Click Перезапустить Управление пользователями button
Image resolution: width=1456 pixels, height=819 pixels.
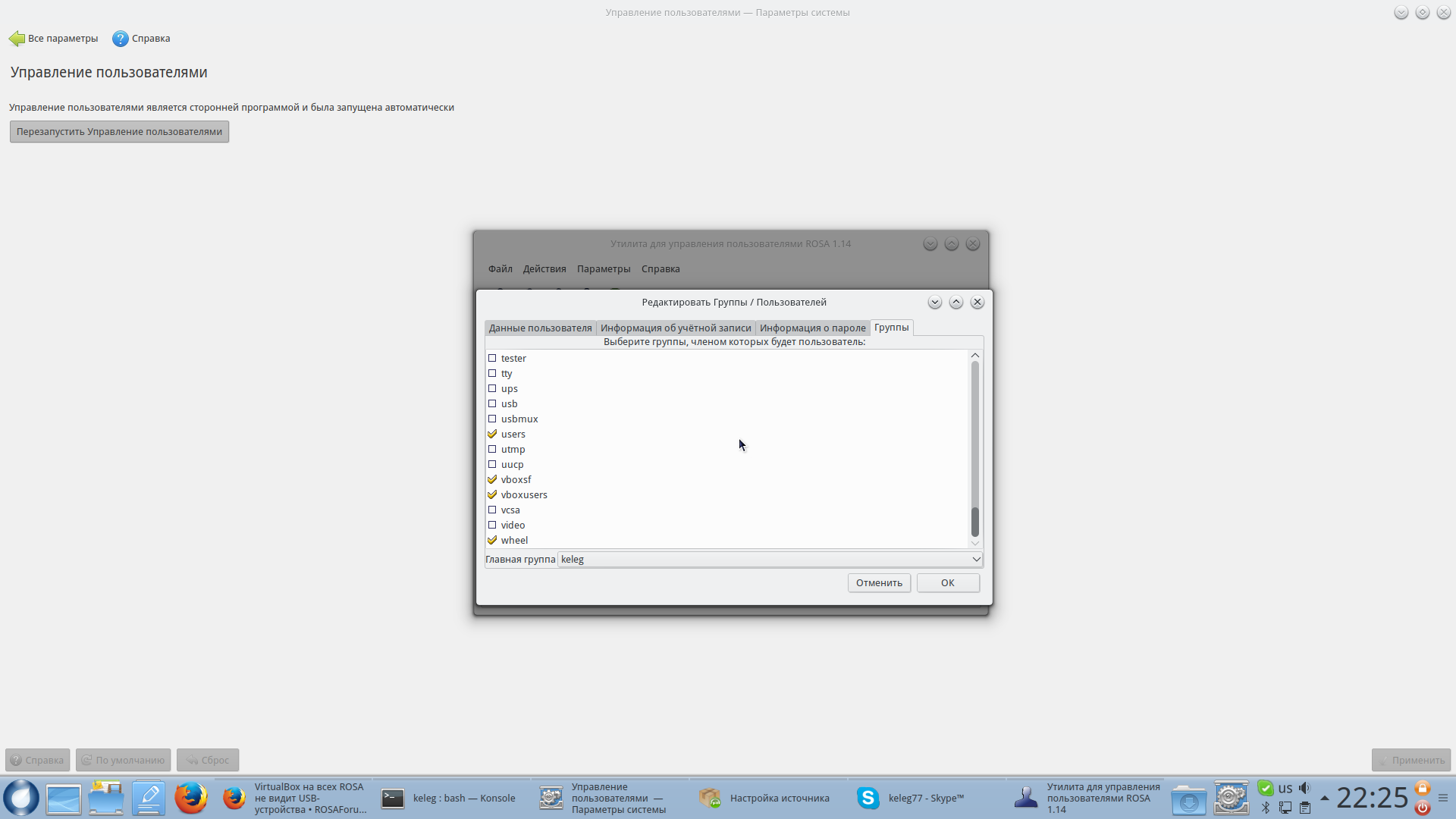pyautogui.click(x=119, y=132)
